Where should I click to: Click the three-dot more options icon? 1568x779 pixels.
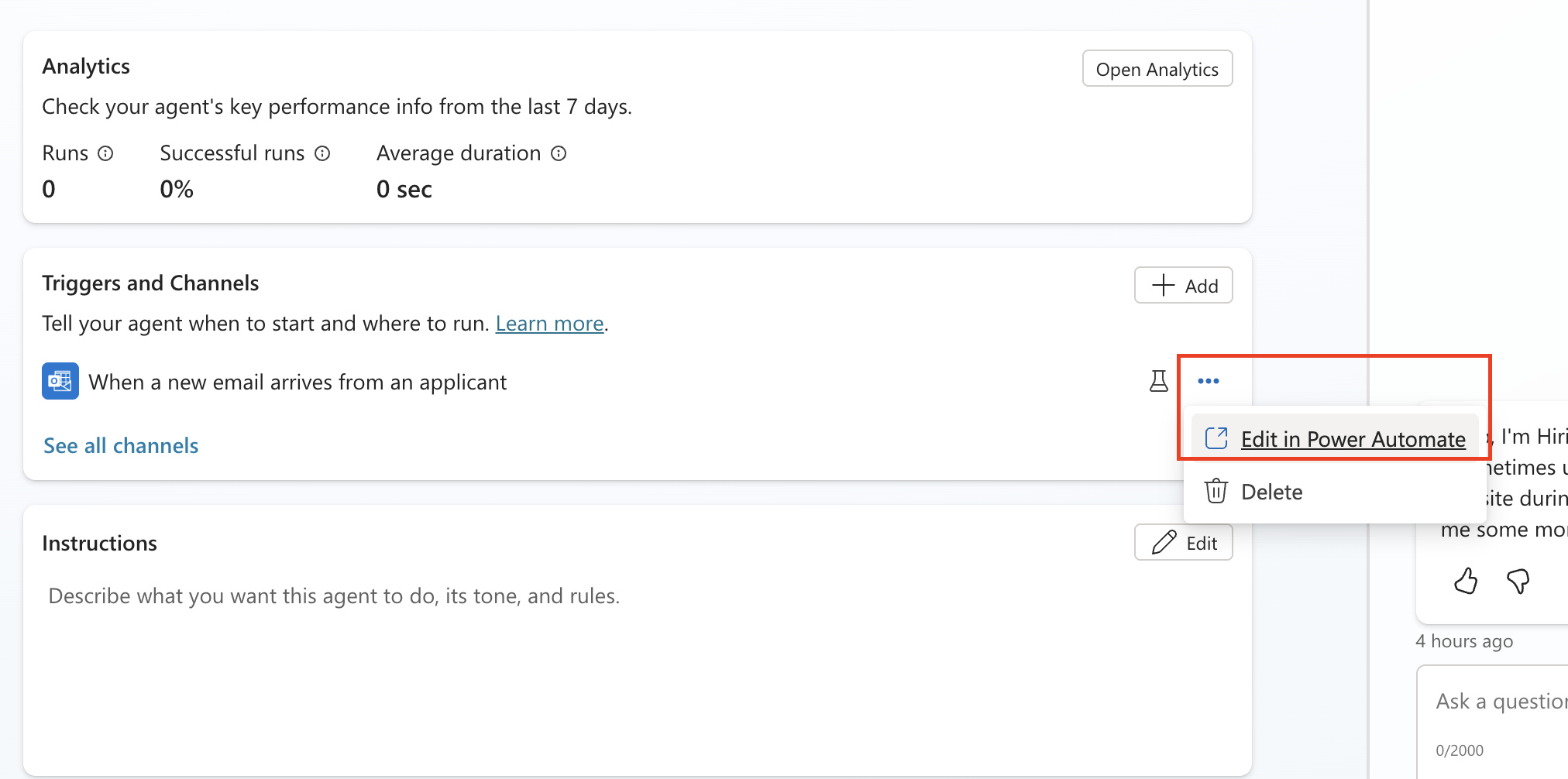[1208, 381]
